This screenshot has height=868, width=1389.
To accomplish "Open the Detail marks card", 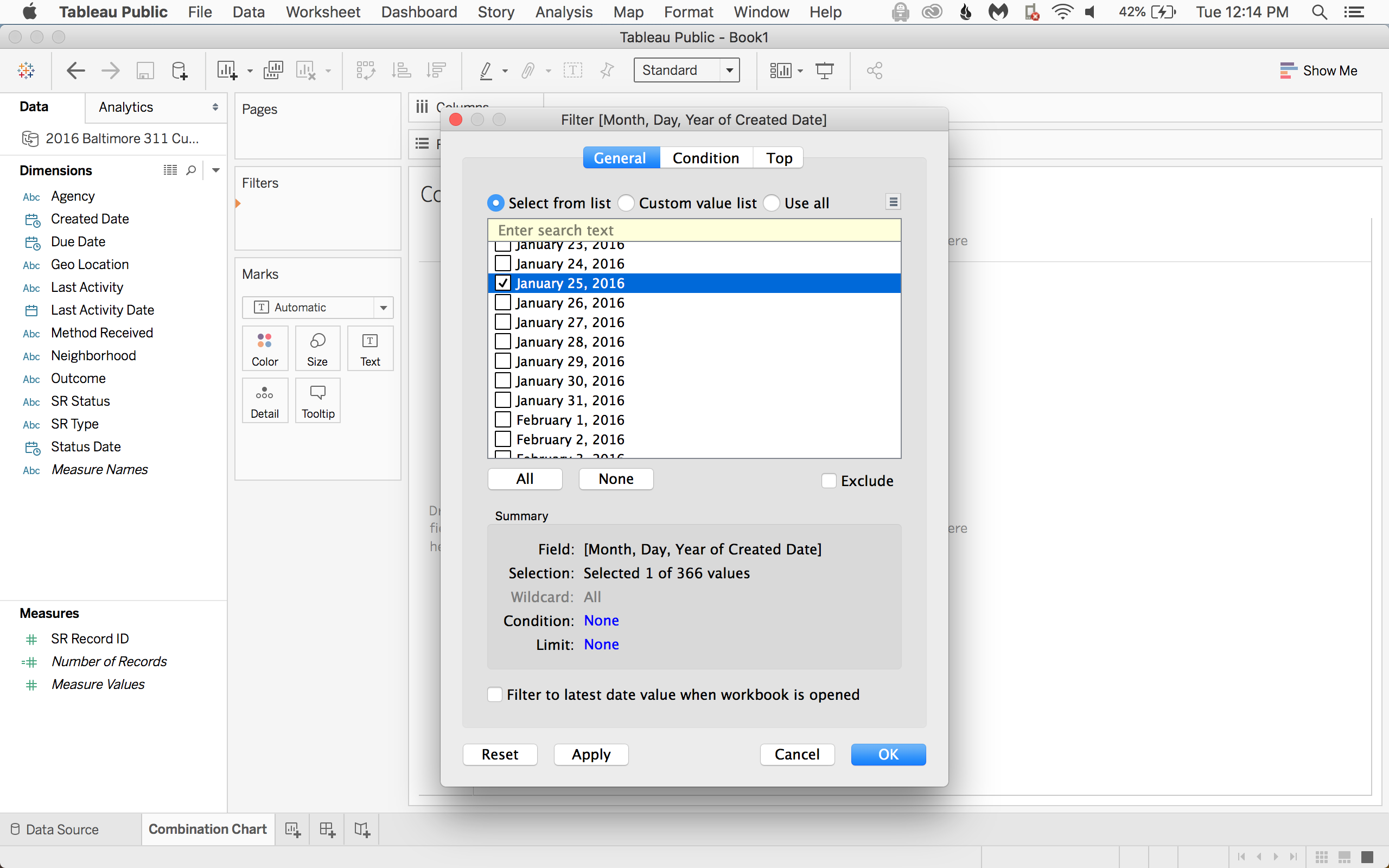I will [x=265, y=401].
